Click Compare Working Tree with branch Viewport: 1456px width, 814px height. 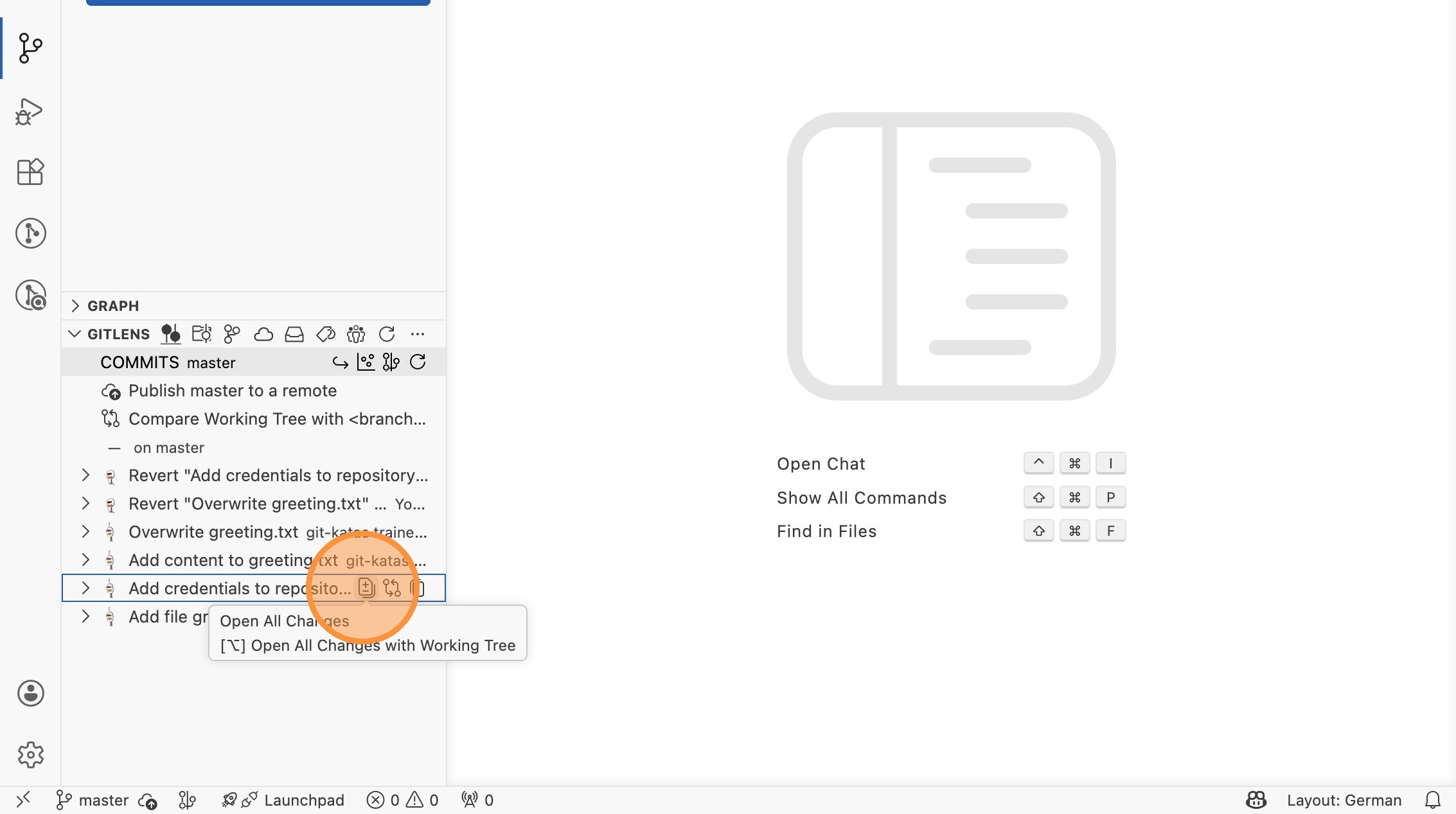point(276,419)
